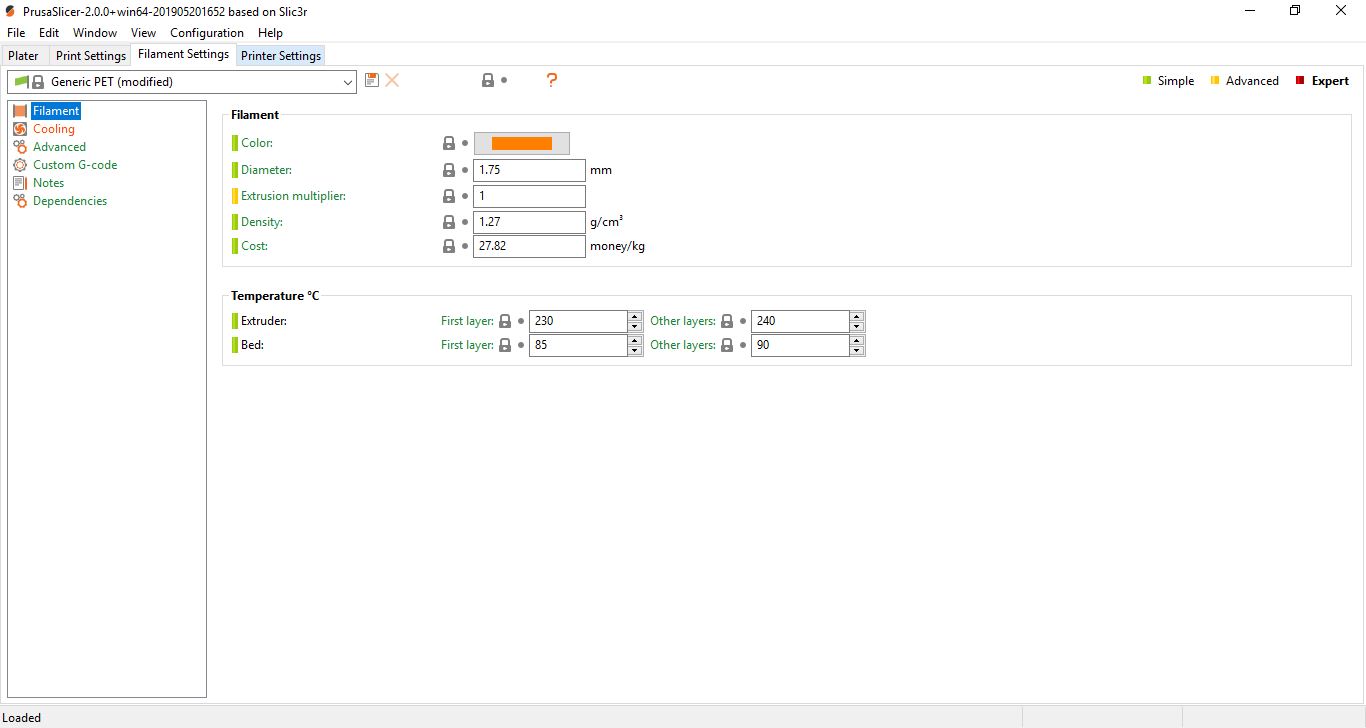The width and height of the screenshot is (1366, 728).
Task: Open the View menu
Action: [143, 33]
